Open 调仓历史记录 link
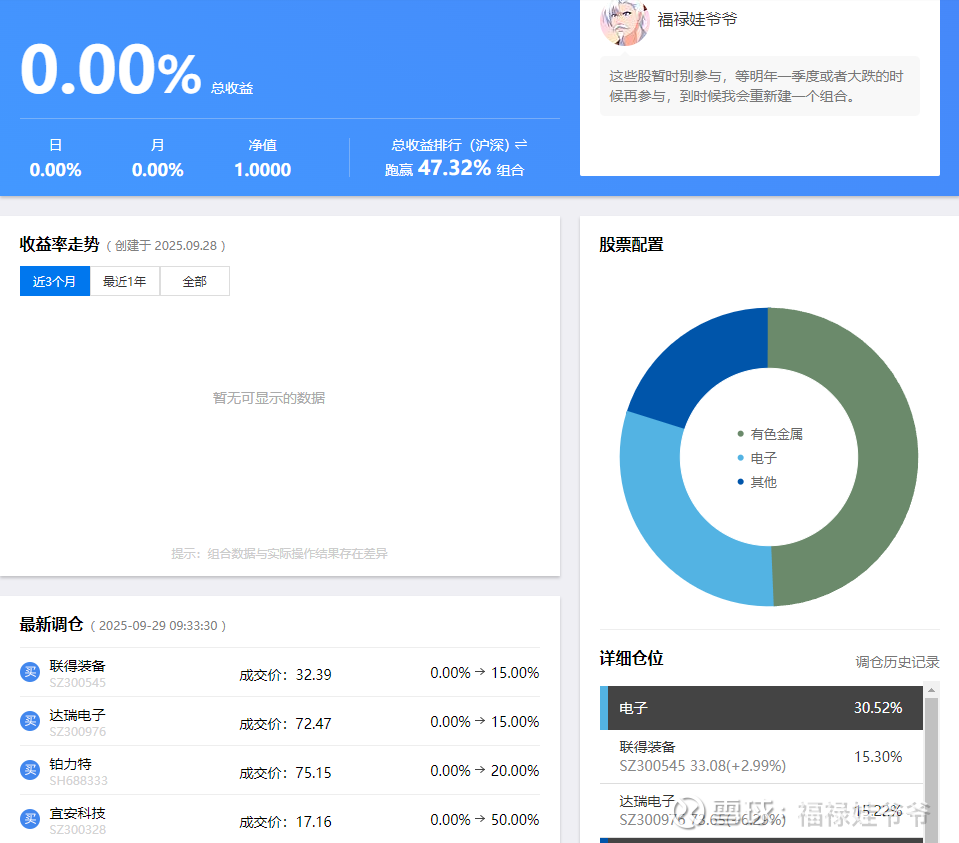 pos(897,662)
